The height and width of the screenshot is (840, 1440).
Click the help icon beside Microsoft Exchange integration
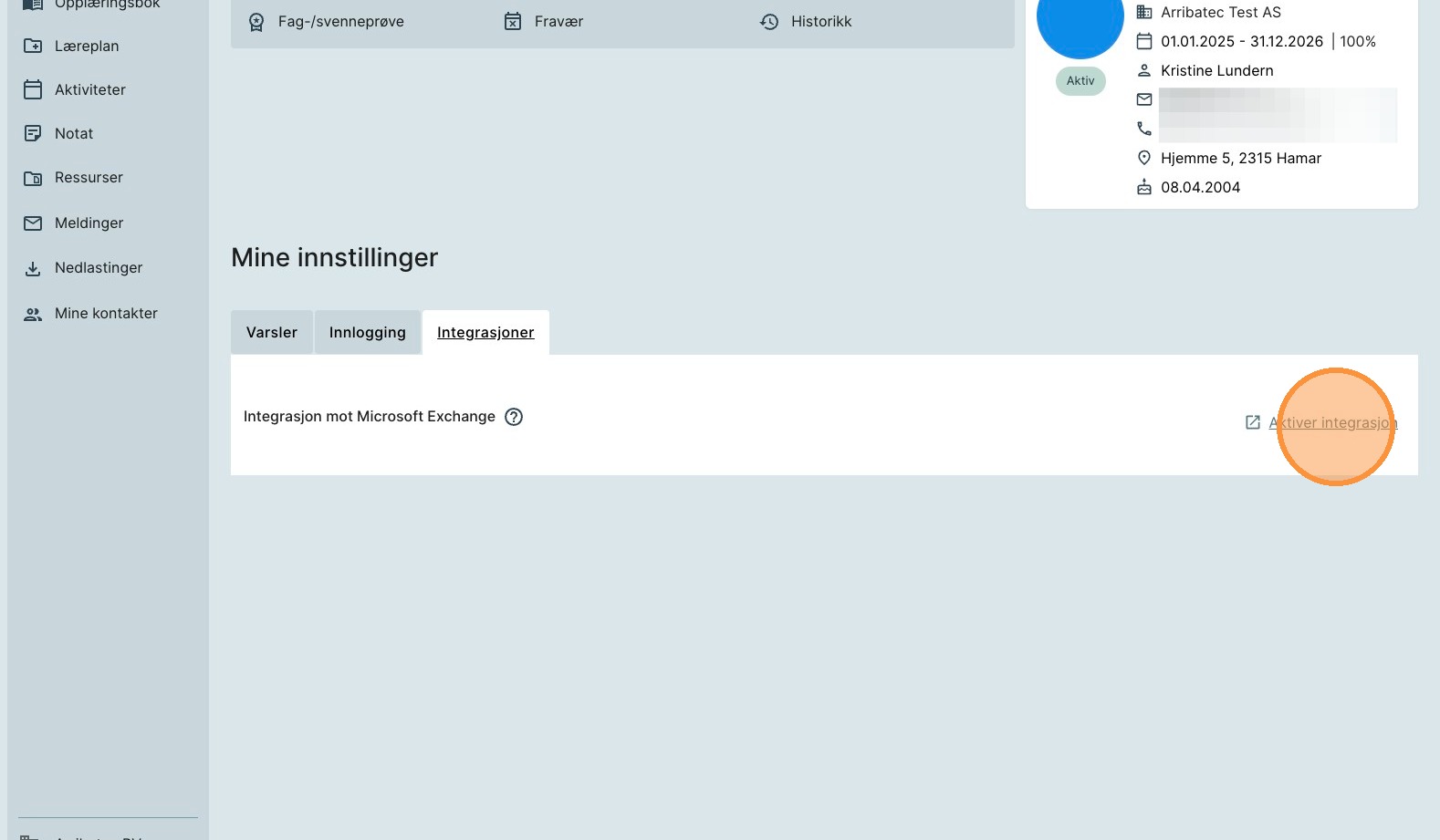tap(514, 417)
